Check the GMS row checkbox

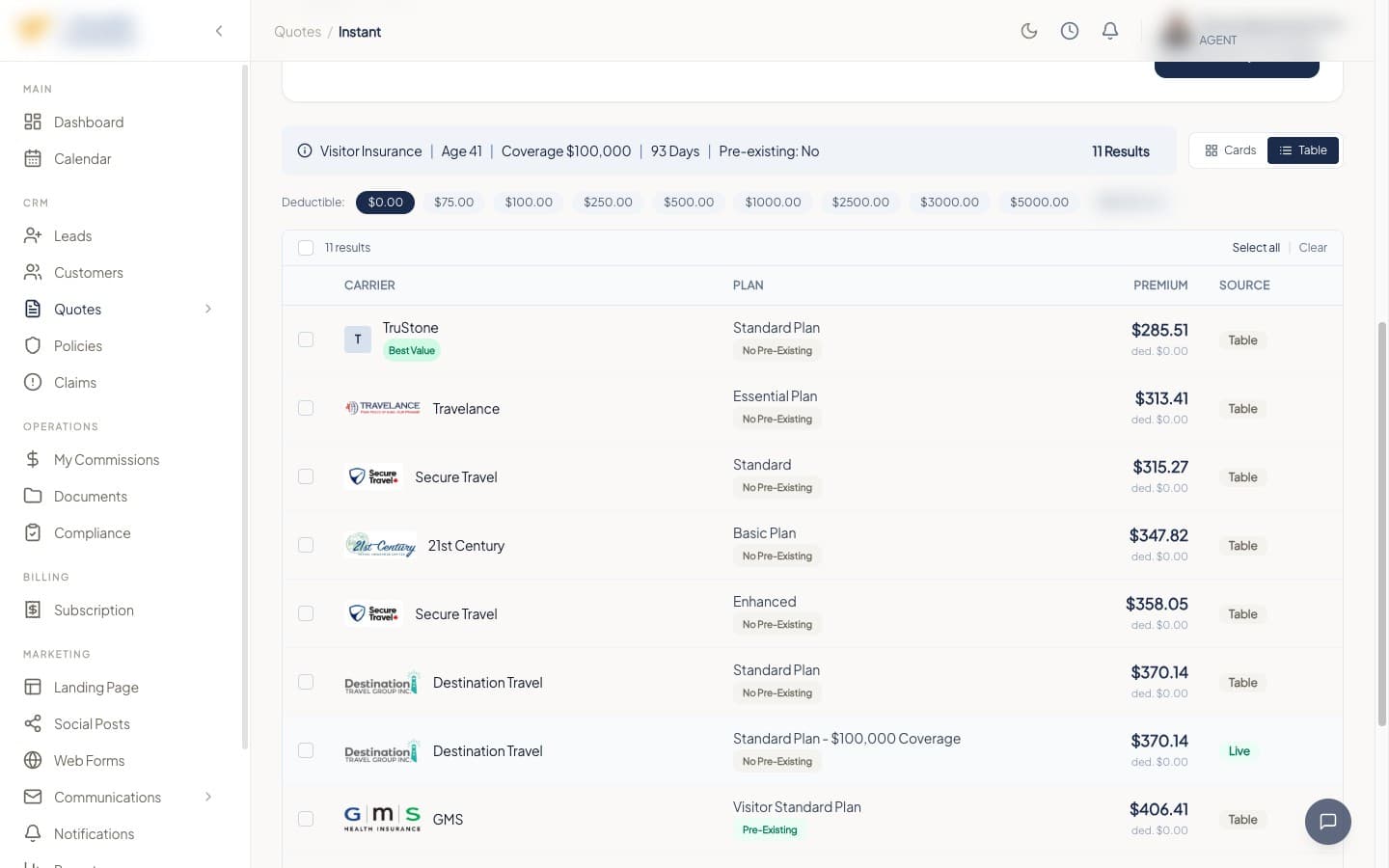(306, 819)
